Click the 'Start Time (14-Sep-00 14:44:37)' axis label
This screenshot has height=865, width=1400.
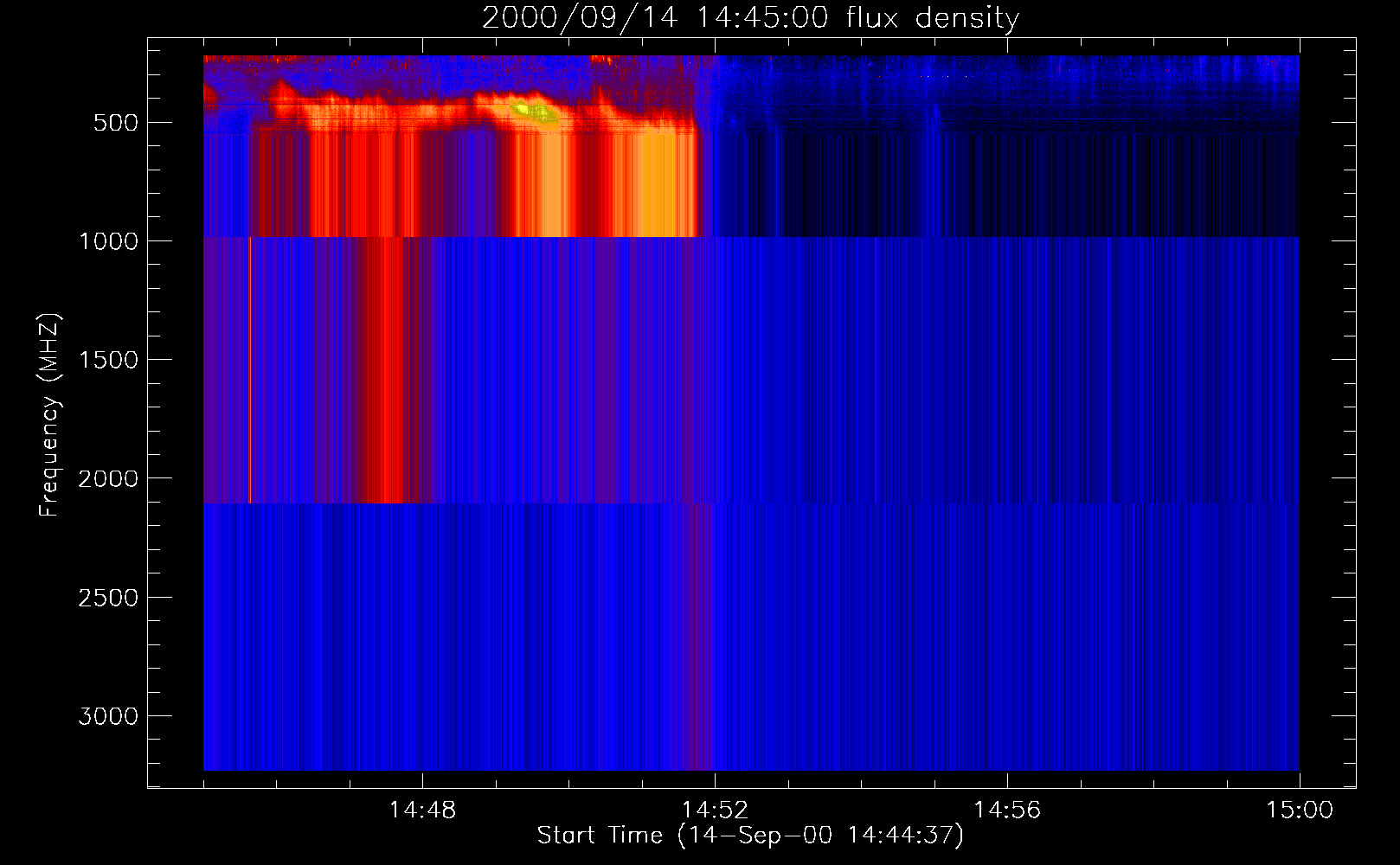[750, 836]
